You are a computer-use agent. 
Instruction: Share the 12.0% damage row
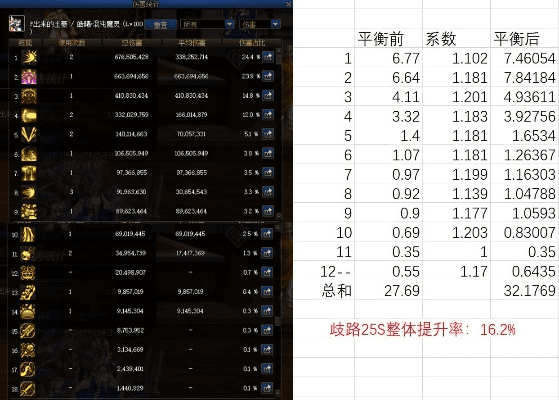point(268,114)
